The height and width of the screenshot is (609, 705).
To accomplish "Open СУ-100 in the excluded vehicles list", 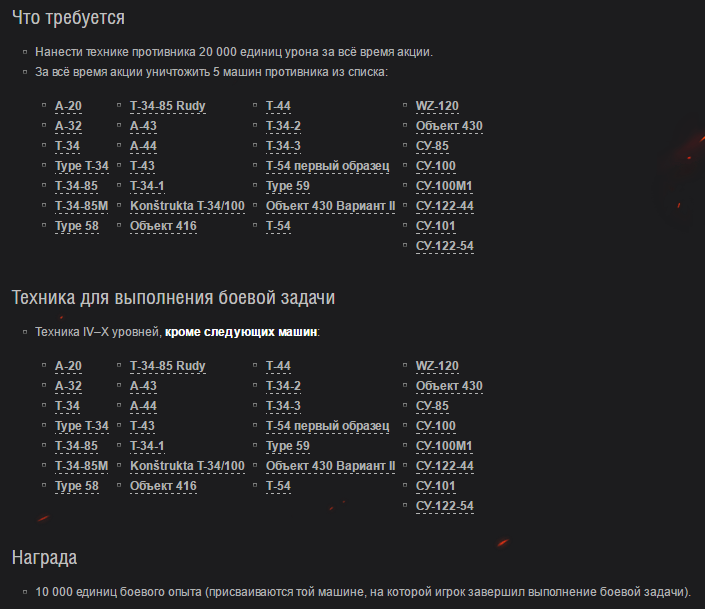I will [436, 426].
